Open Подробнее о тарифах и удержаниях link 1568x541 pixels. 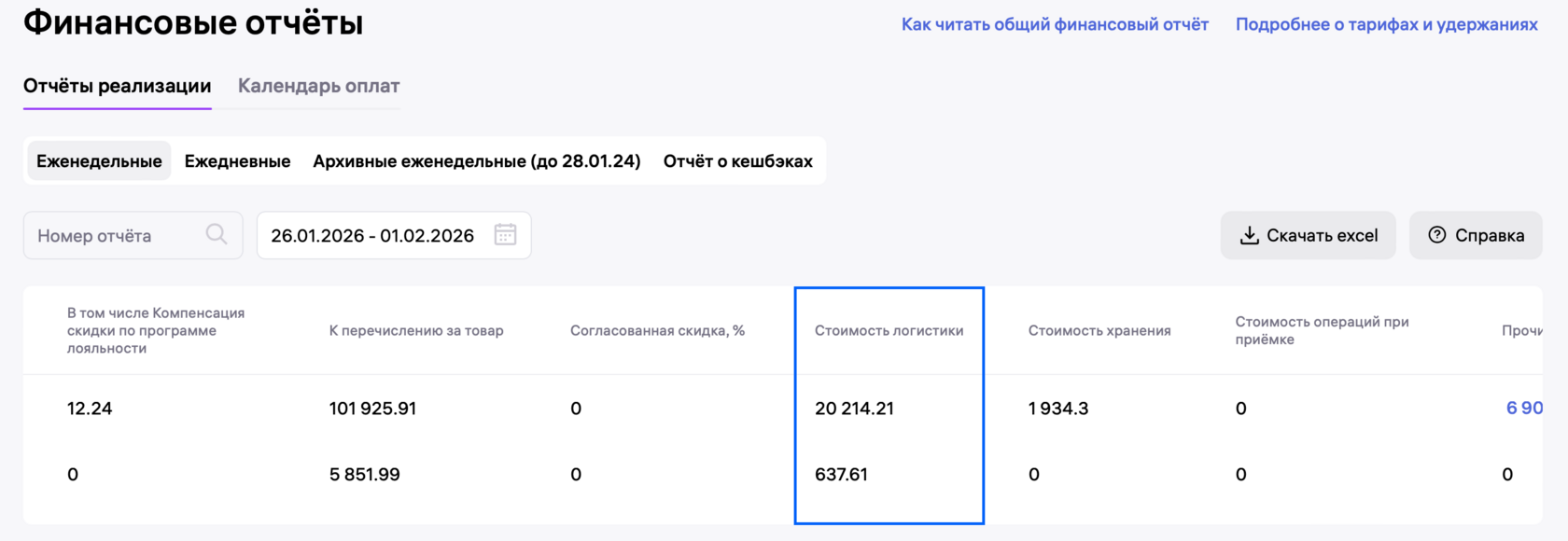(x=1386, y=24)
